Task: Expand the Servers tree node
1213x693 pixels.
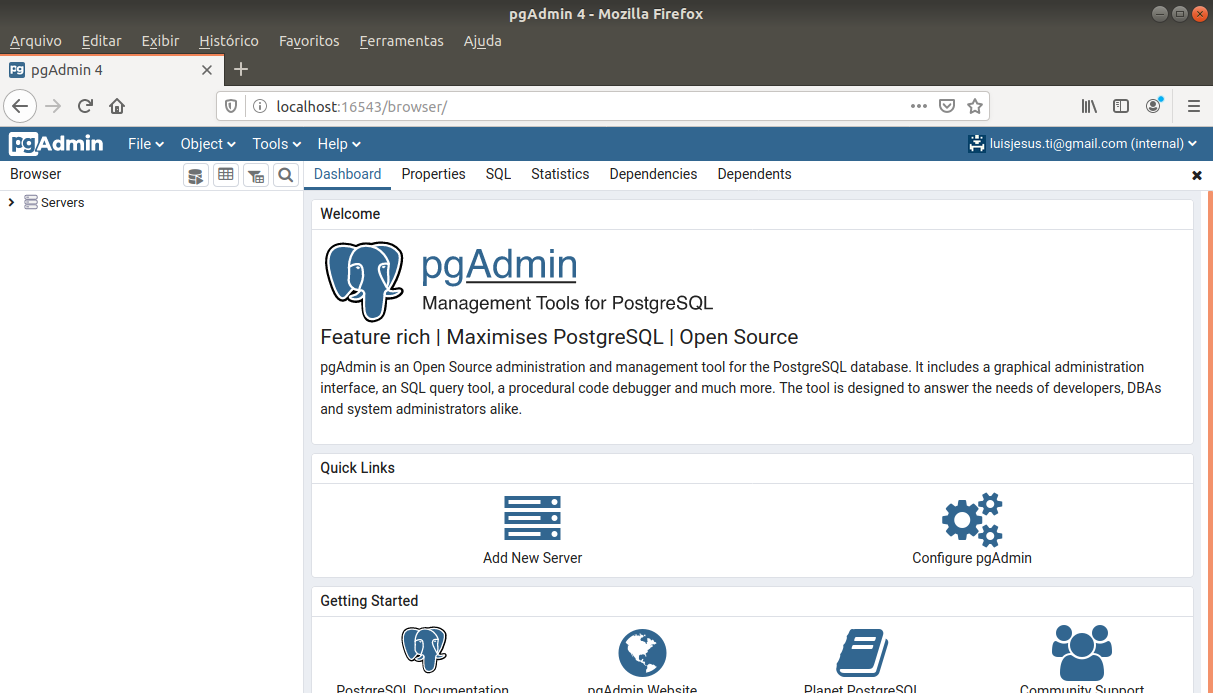Action: click(x=11, y=202)
